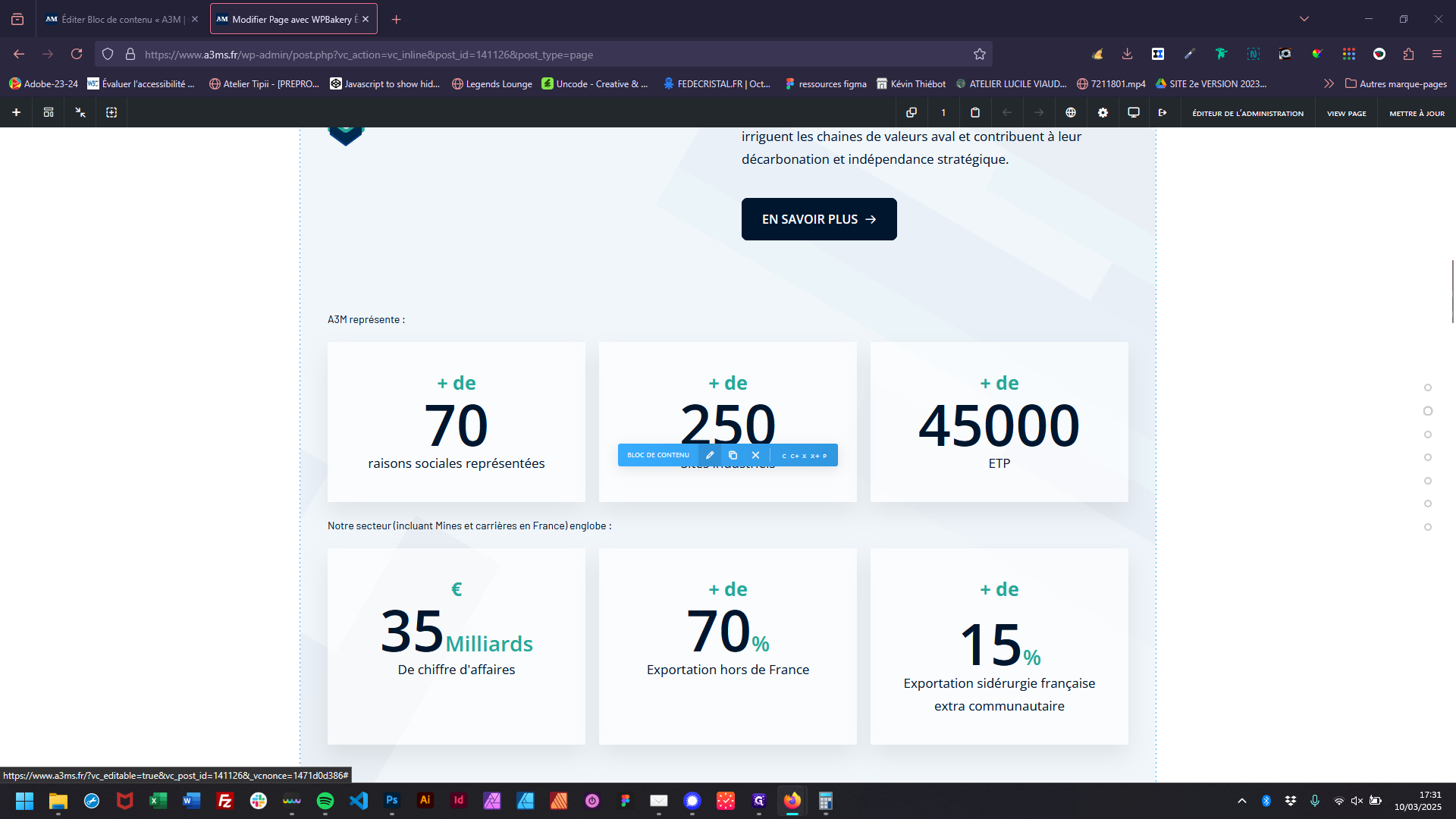Bookmark this page with star icon

tap(980, 54)
